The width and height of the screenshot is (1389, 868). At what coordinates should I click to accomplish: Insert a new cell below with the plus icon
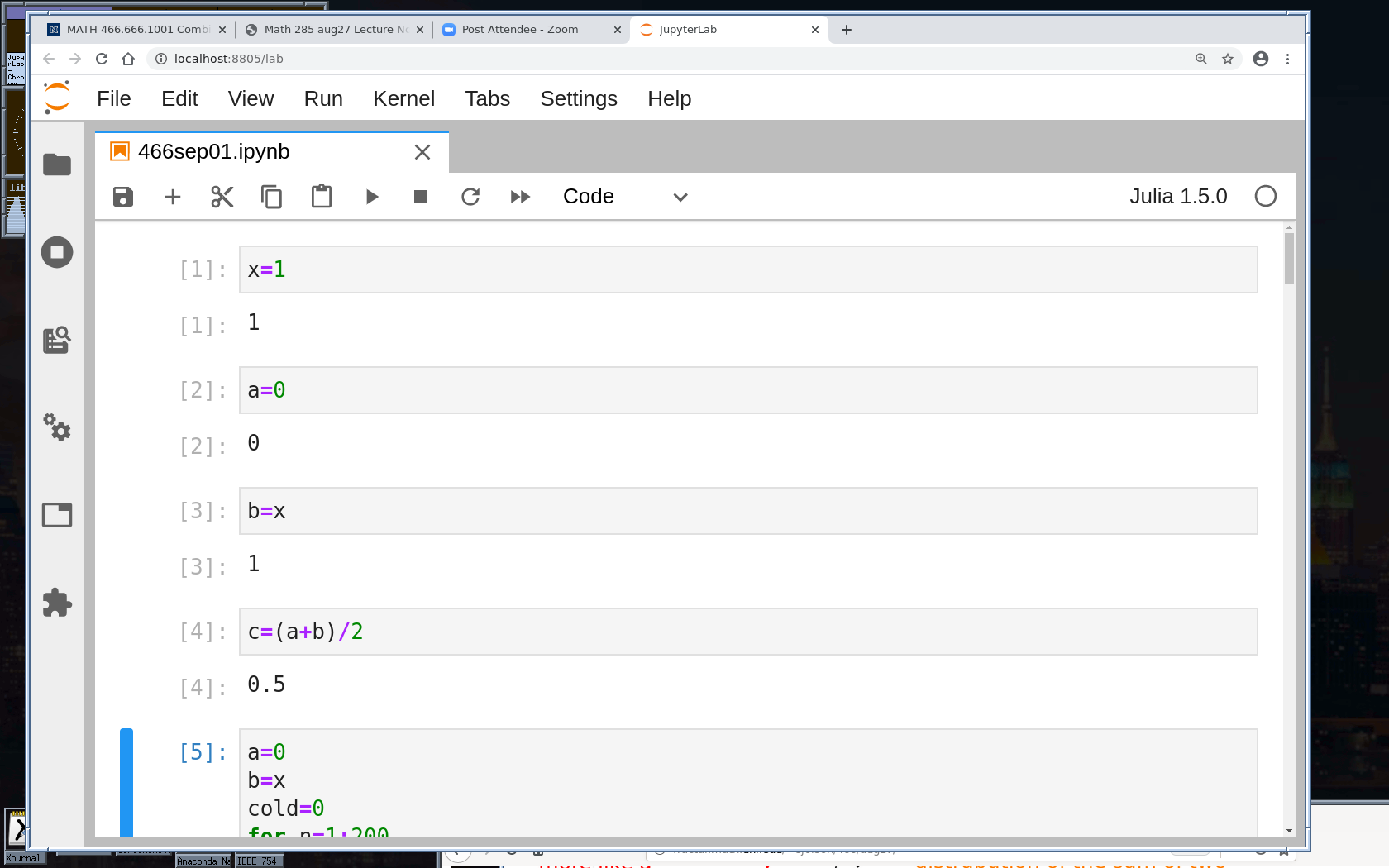pos(173,197)
